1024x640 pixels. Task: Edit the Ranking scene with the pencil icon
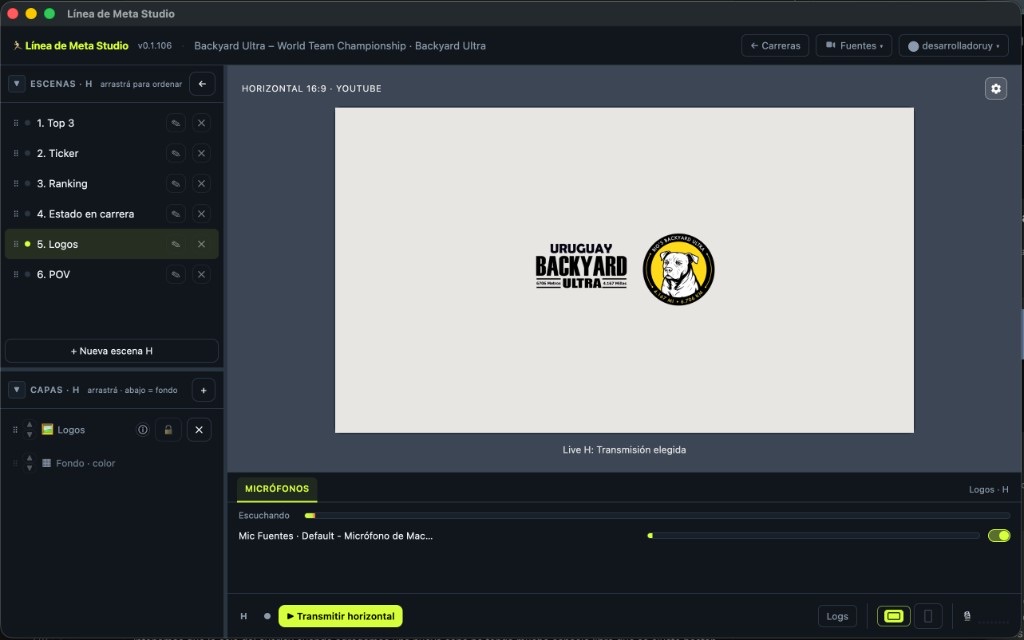tap(176, 184)
